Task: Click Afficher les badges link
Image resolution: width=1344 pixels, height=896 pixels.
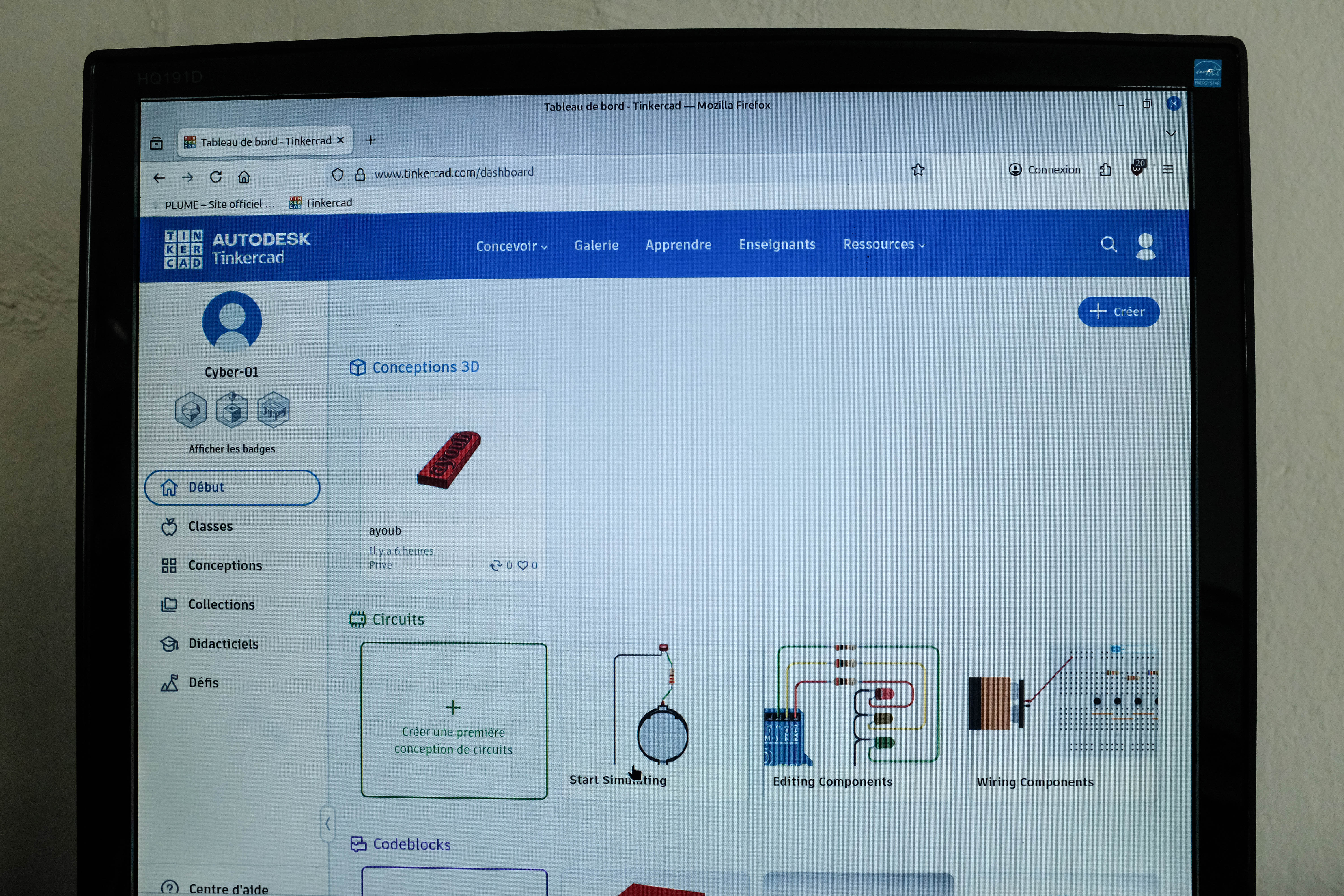Action: (231, 449)
